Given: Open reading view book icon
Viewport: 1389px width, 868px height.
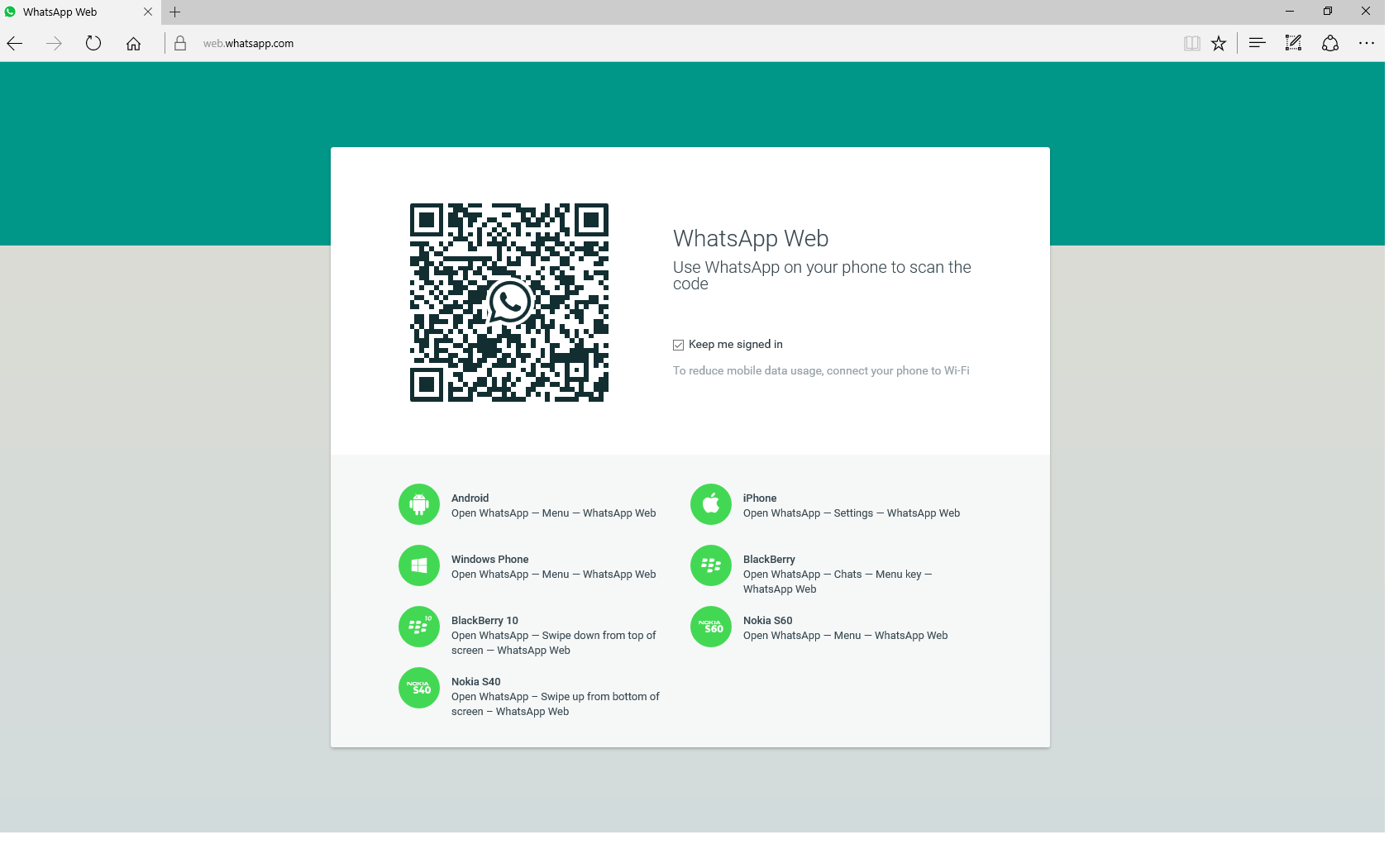Looking at the screenshot, I should (x=1191, y=44).
